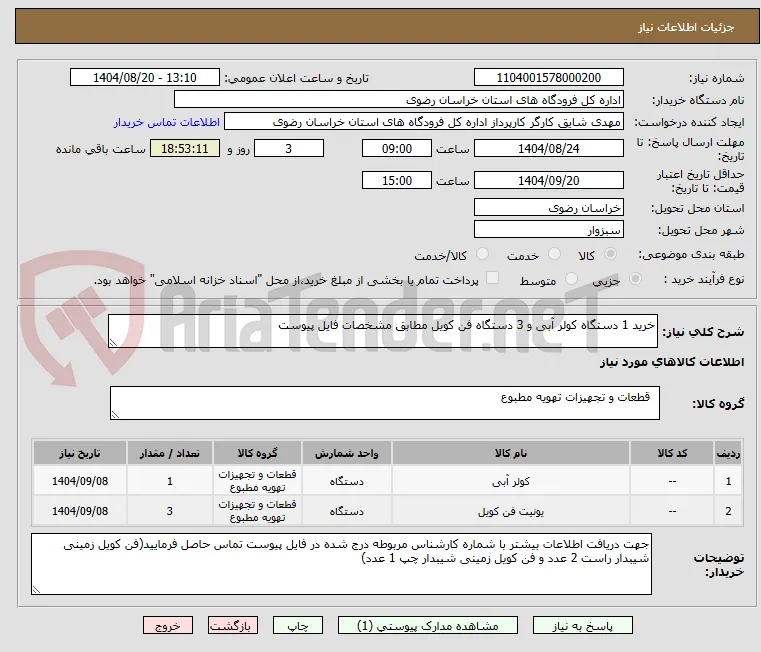Select the کالا/خدمت radio button
This screenshot has width=761, height=652.
[x=482, y=254]
